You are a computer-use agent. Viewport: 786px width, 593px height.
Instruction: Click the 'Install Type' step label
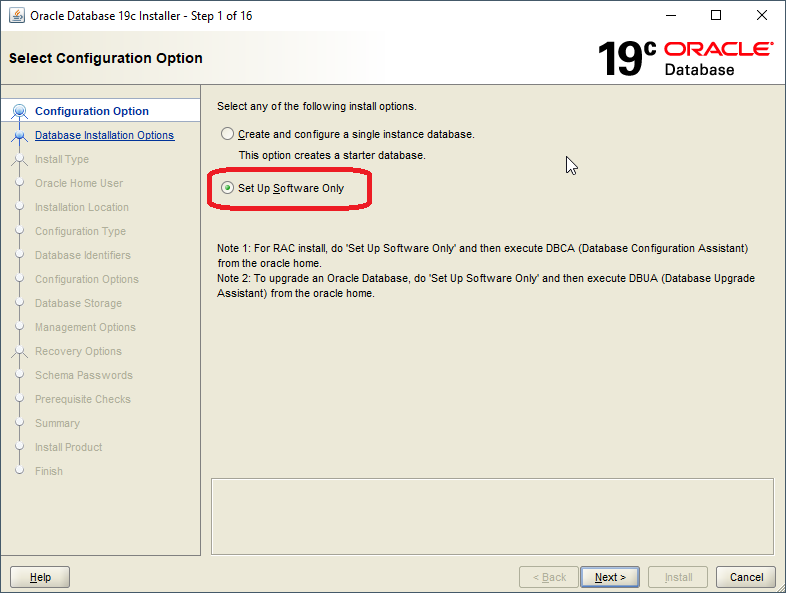point(62,159)
